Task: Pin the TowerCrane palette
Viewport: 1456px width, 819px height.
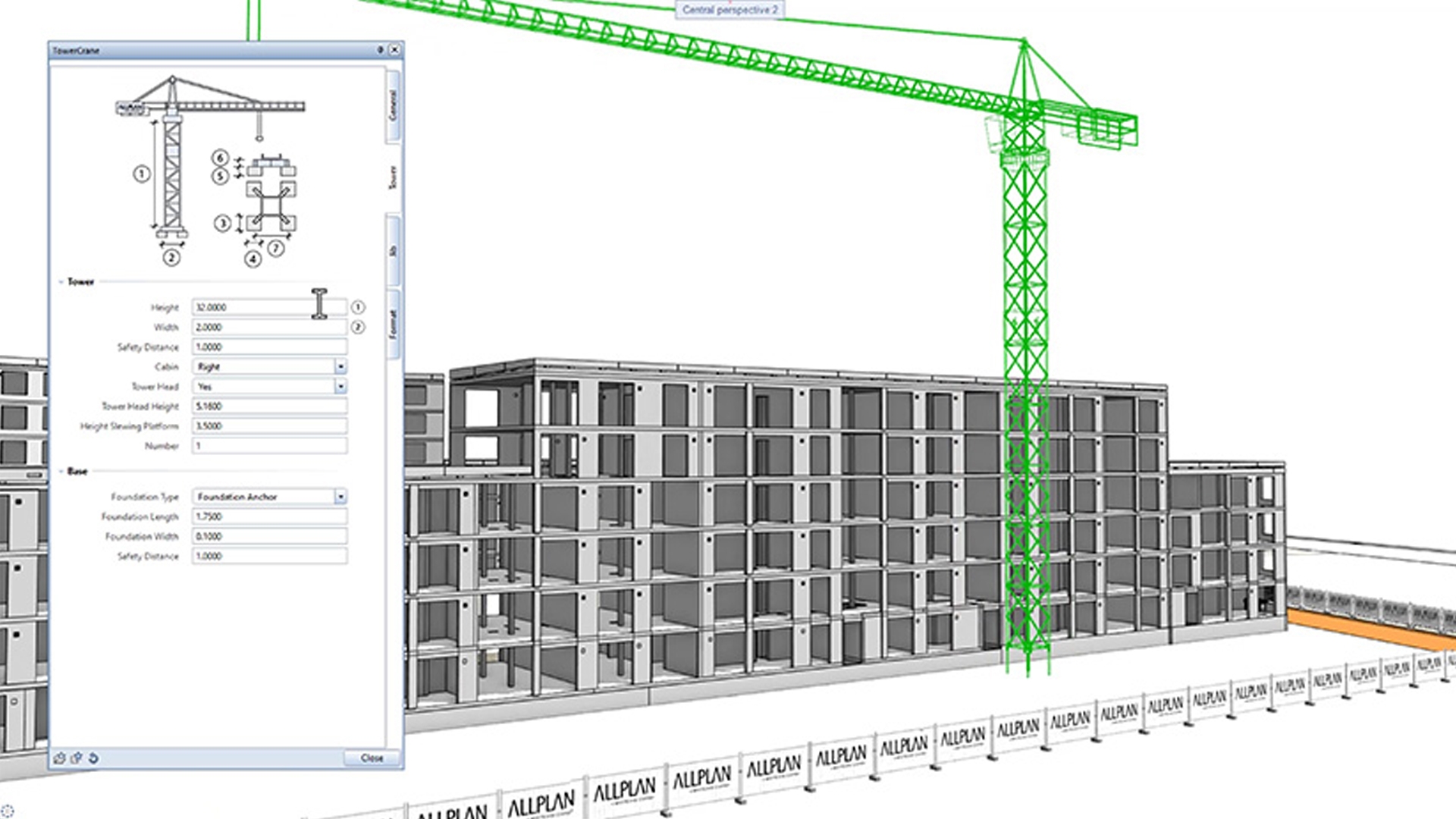Action: tap(381, 50)
